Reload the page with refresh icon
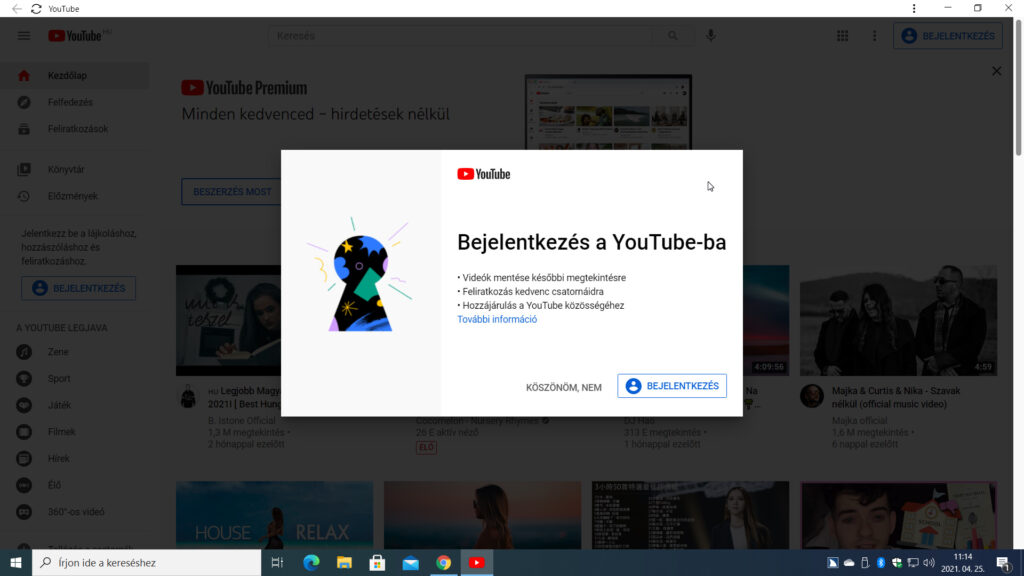The width and height of the screenshot is (1024, 576). point(37,8)
